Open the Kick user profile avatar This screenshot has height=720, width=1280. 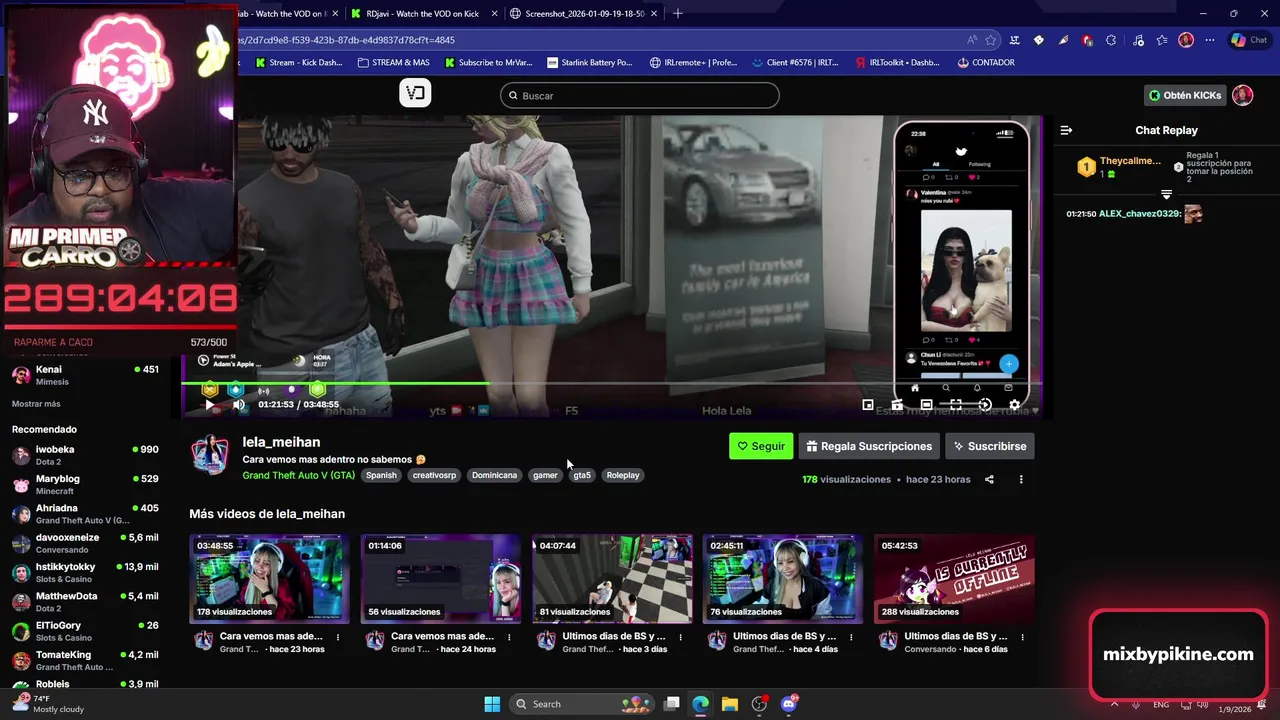click(x=1242, y=95)
